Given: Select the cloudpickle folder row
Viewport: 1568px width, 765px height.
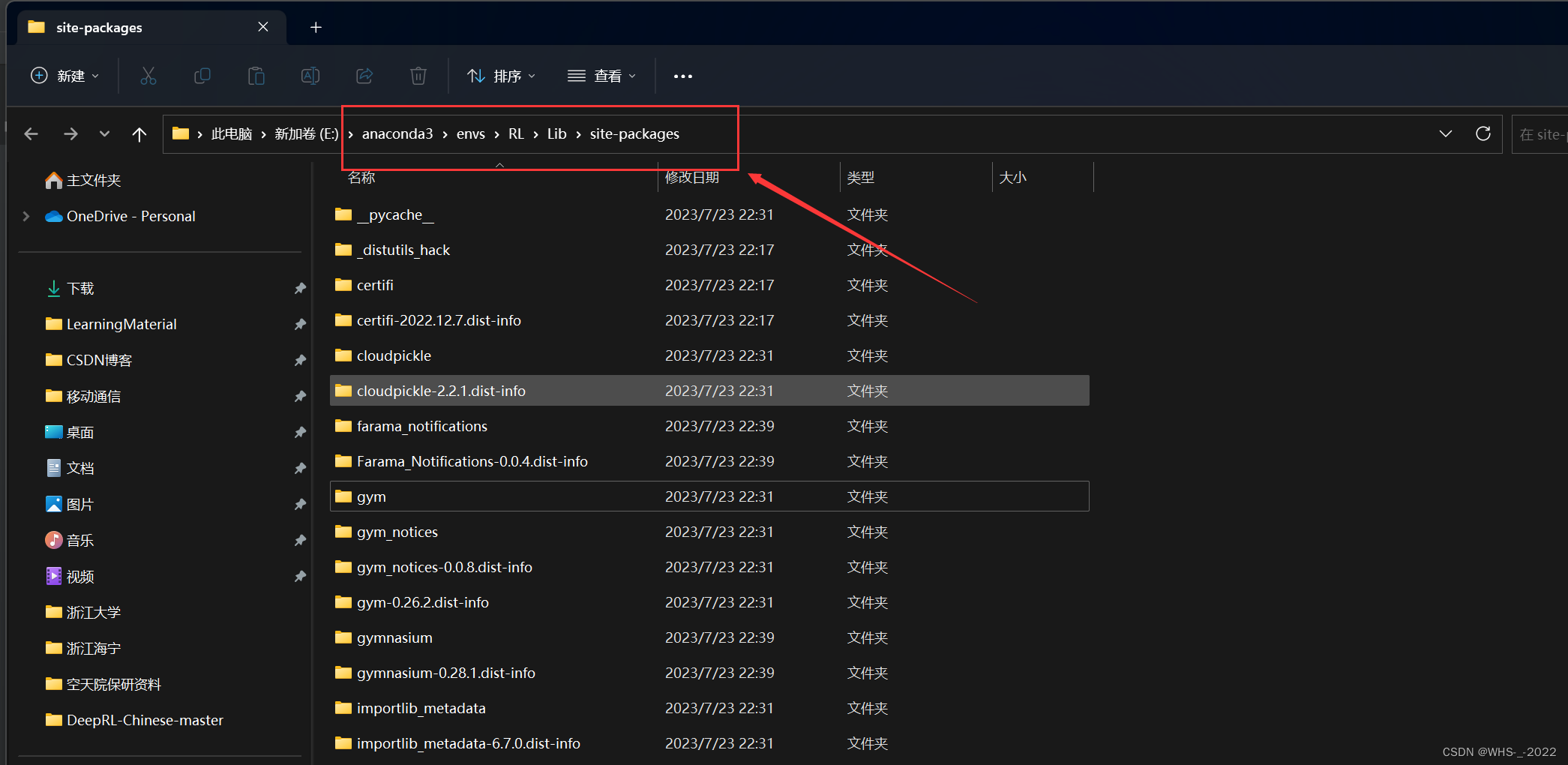Looking at the screenshot, I should [x=709, y=355].
